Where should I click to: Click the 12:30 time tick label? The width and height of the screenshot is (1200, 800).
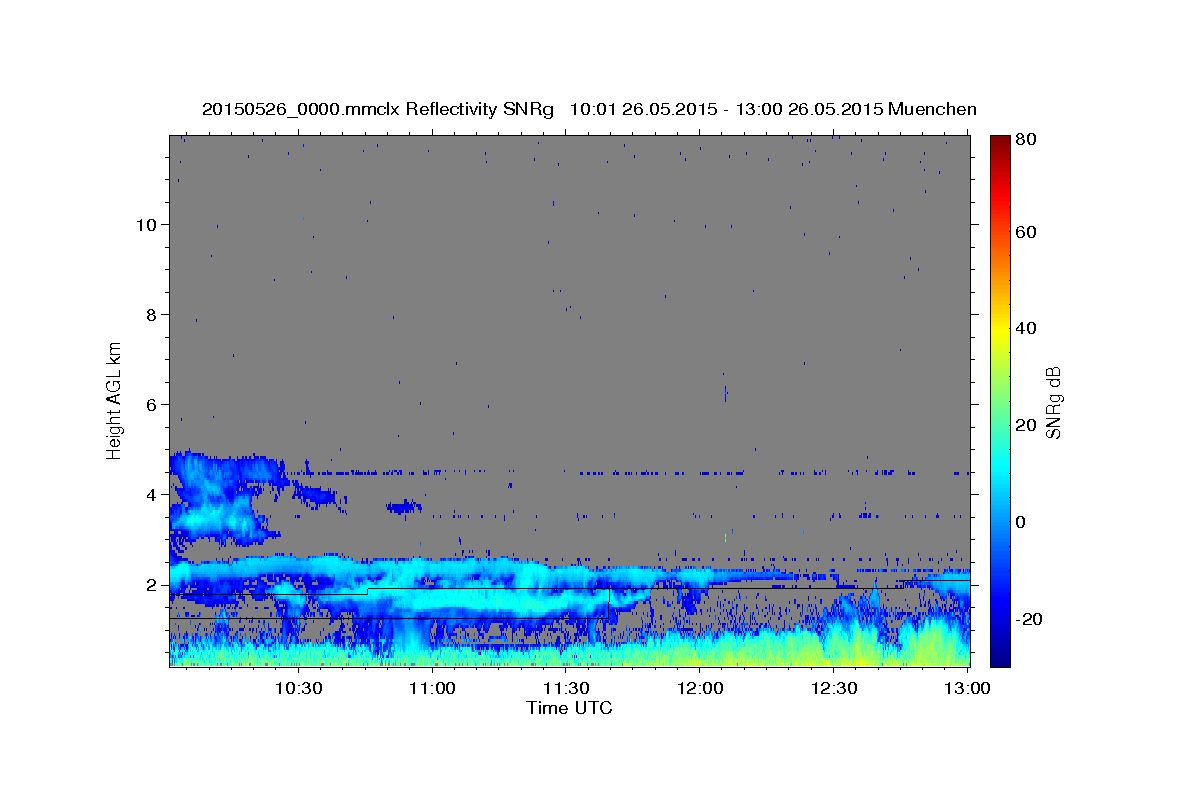click(834, 688)
